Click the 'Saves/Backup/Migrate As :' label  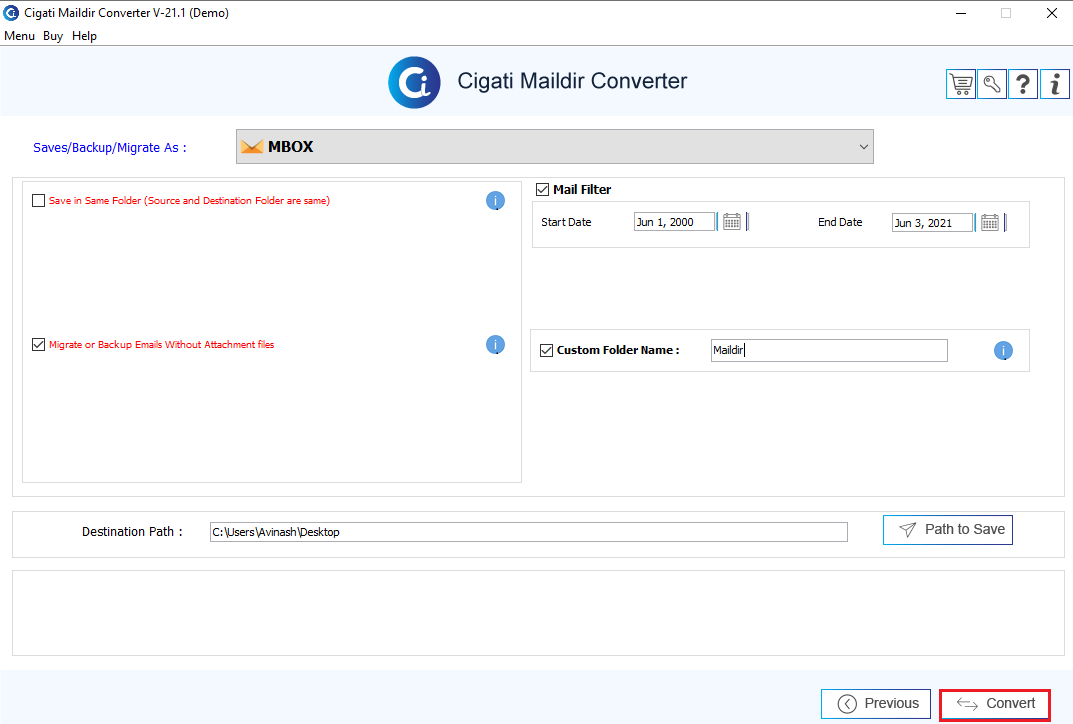tap(109, 147)
